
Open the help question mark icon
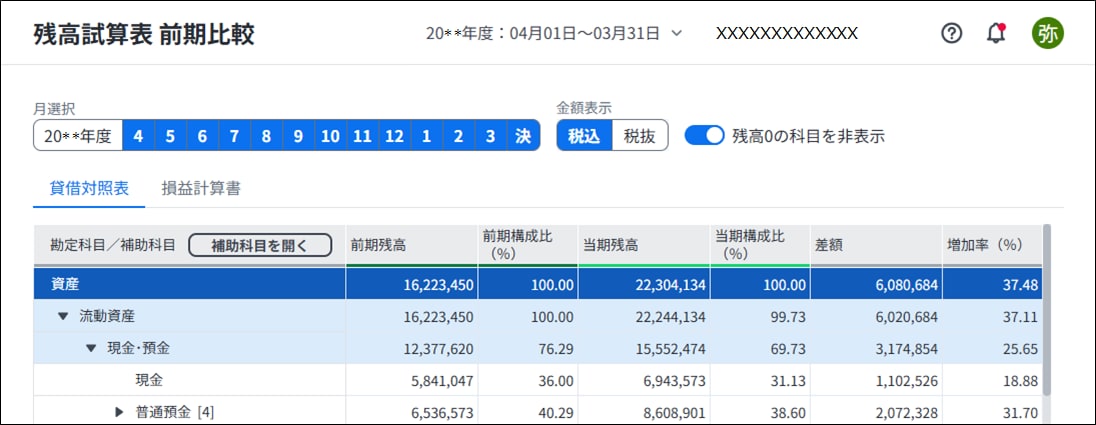pyautogui.click(x=952, y=33)
